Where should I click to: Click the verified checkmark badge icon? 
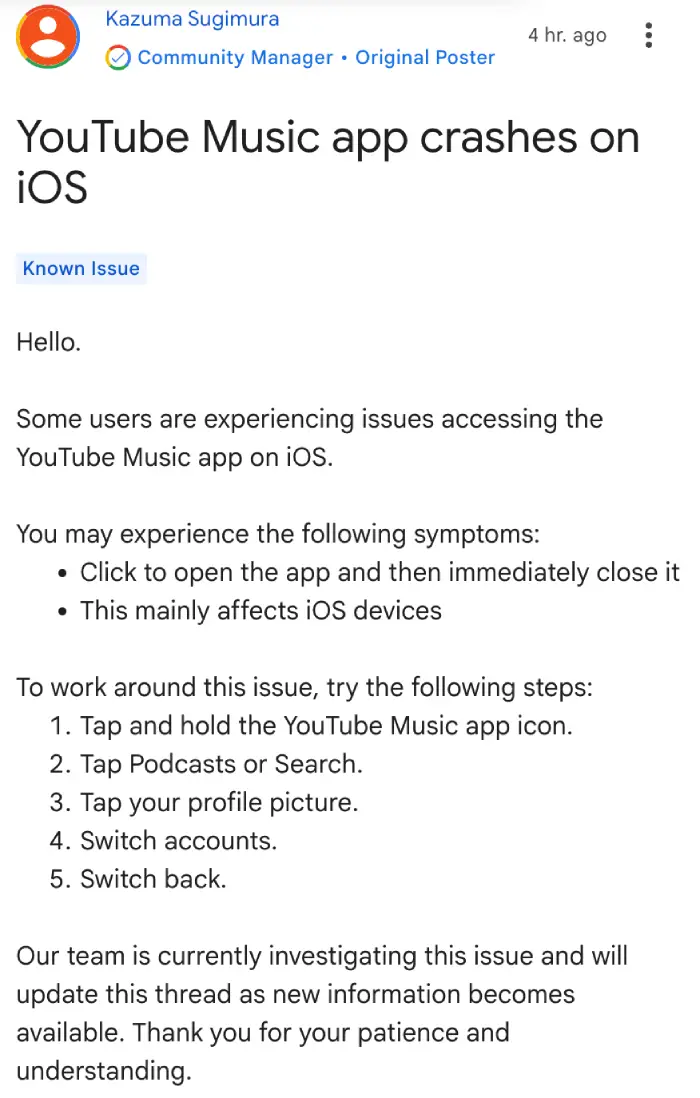118,57
